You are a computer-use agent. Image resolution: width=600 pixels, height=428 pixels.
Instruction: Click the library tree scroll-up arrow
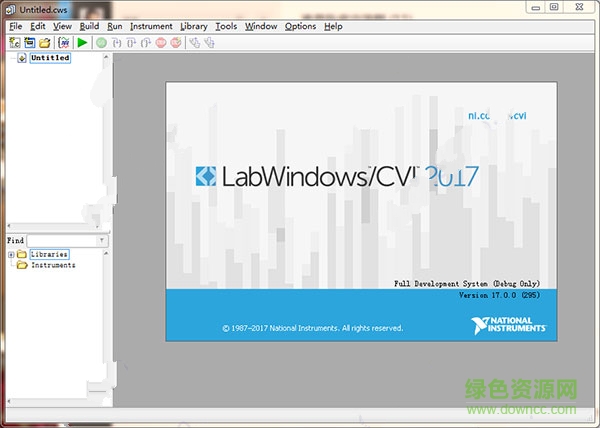pyautogui.click(x=106, y=253)
